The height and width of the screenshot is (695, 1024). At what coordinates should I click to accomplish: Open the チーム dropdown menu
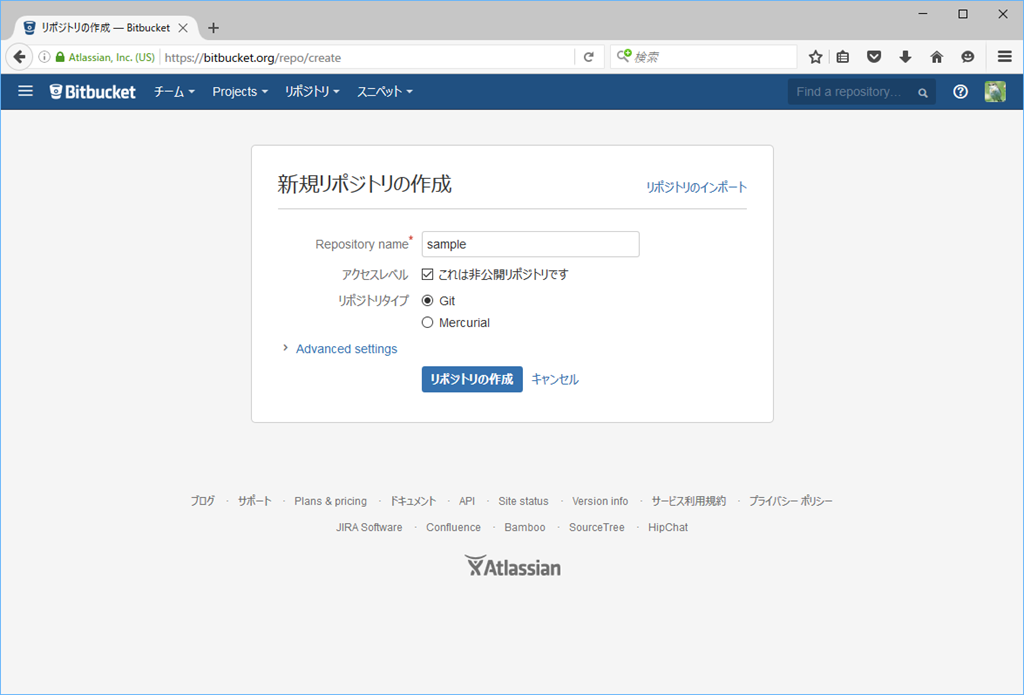173,92
